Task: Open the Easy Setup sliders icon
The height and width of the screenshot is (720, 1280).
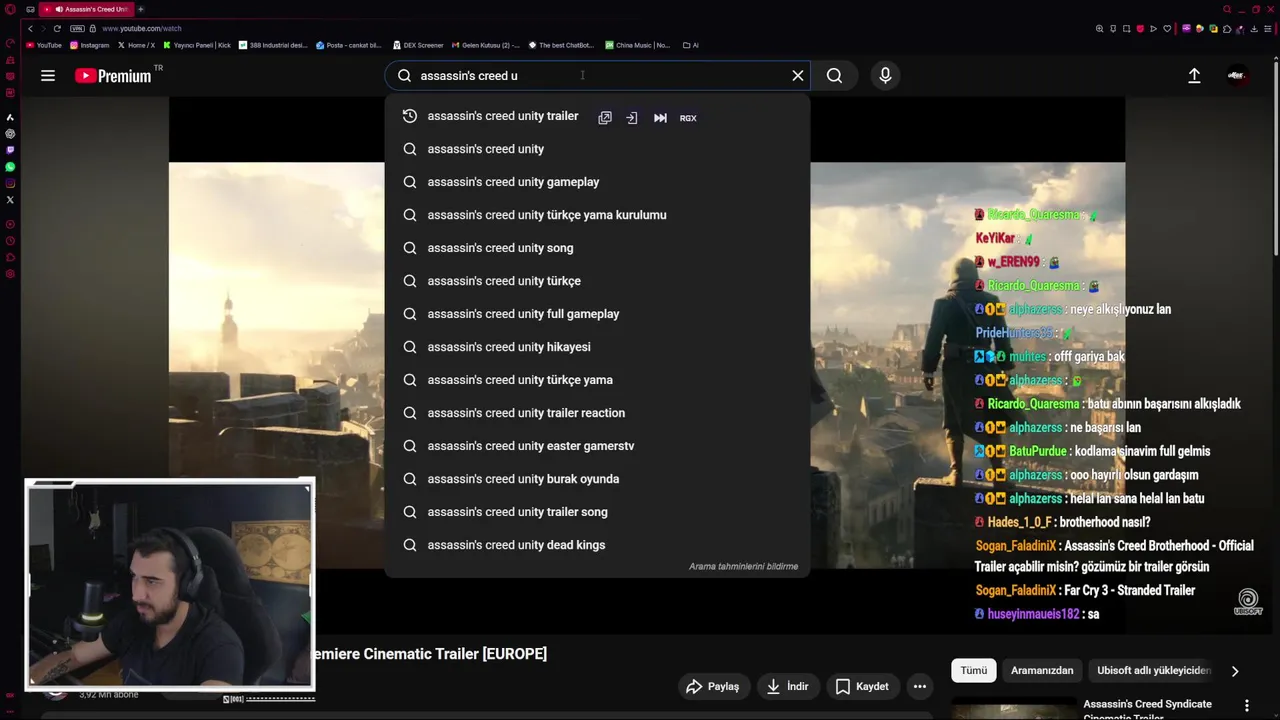Action: tap(1267, 29)
